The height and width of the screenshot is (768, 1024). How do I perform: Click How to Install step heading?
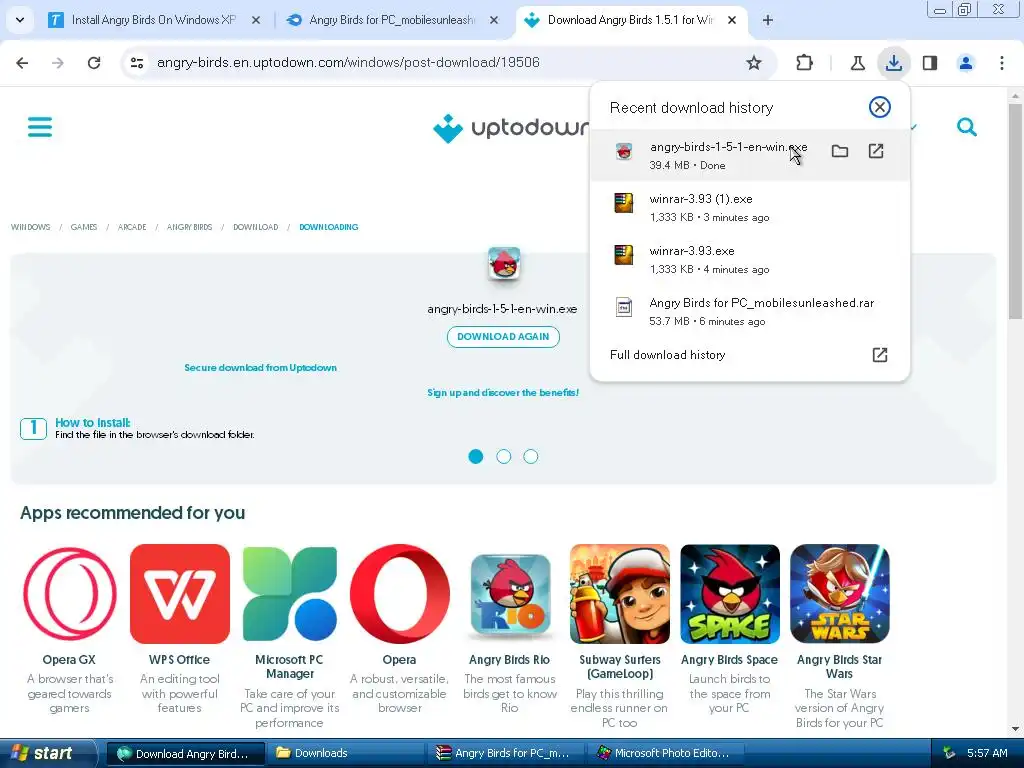coord(93,423)
